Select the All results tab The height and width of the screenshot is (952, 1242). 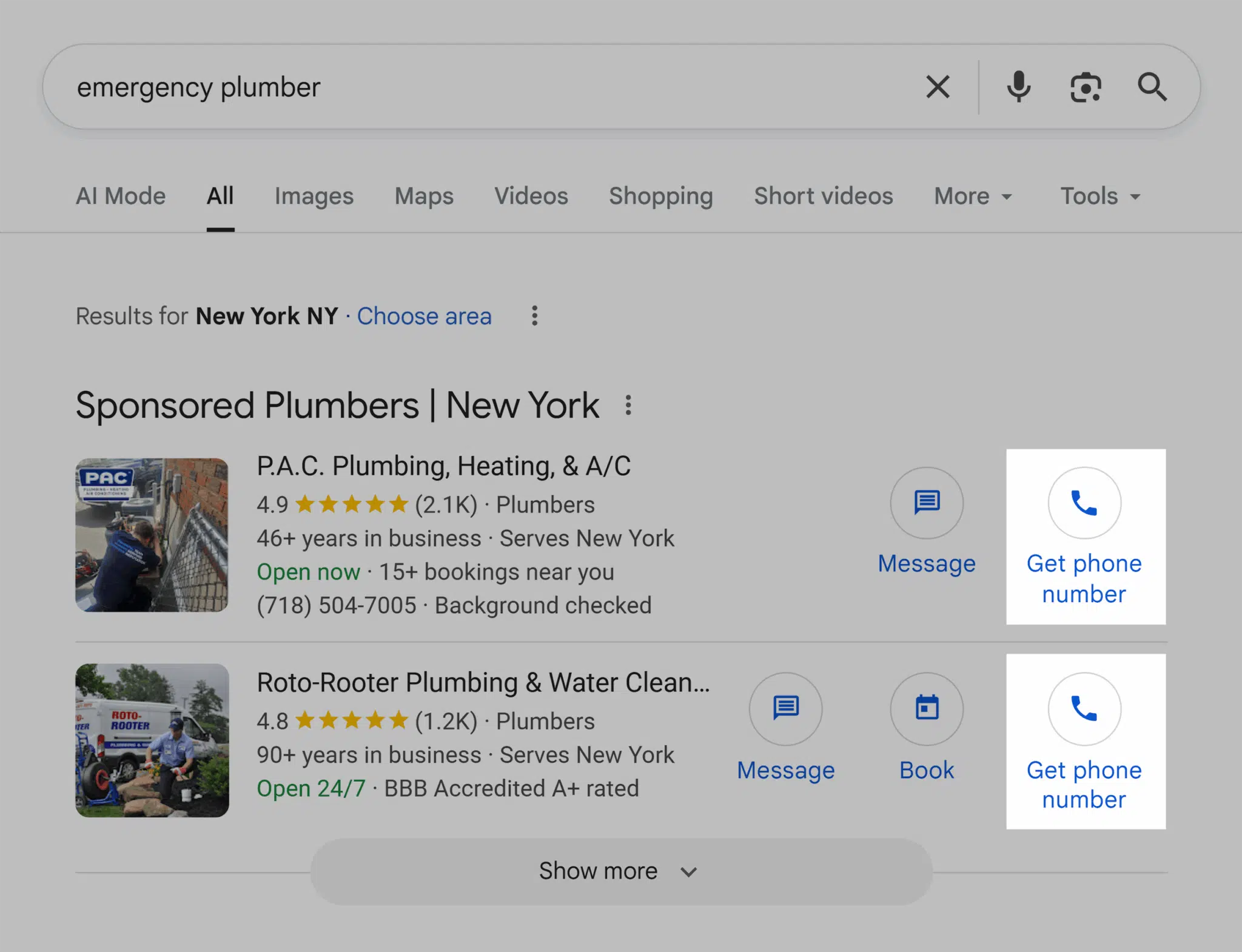click(x=220, y=196)
